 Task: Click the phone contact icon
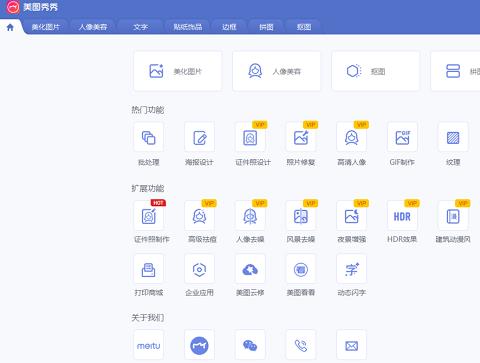click(301, 345)
